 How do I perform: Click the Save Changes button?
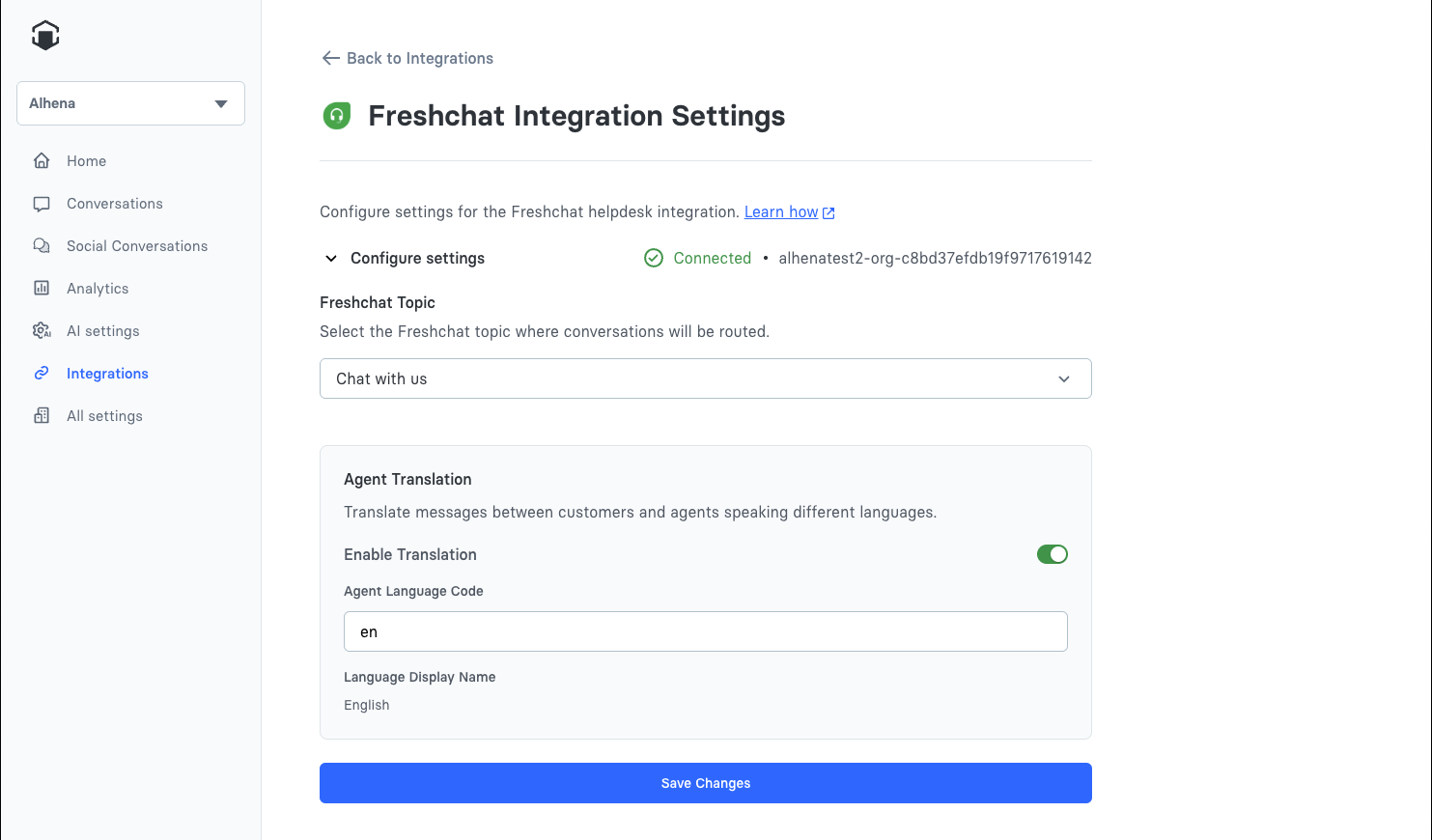[705, 783]
